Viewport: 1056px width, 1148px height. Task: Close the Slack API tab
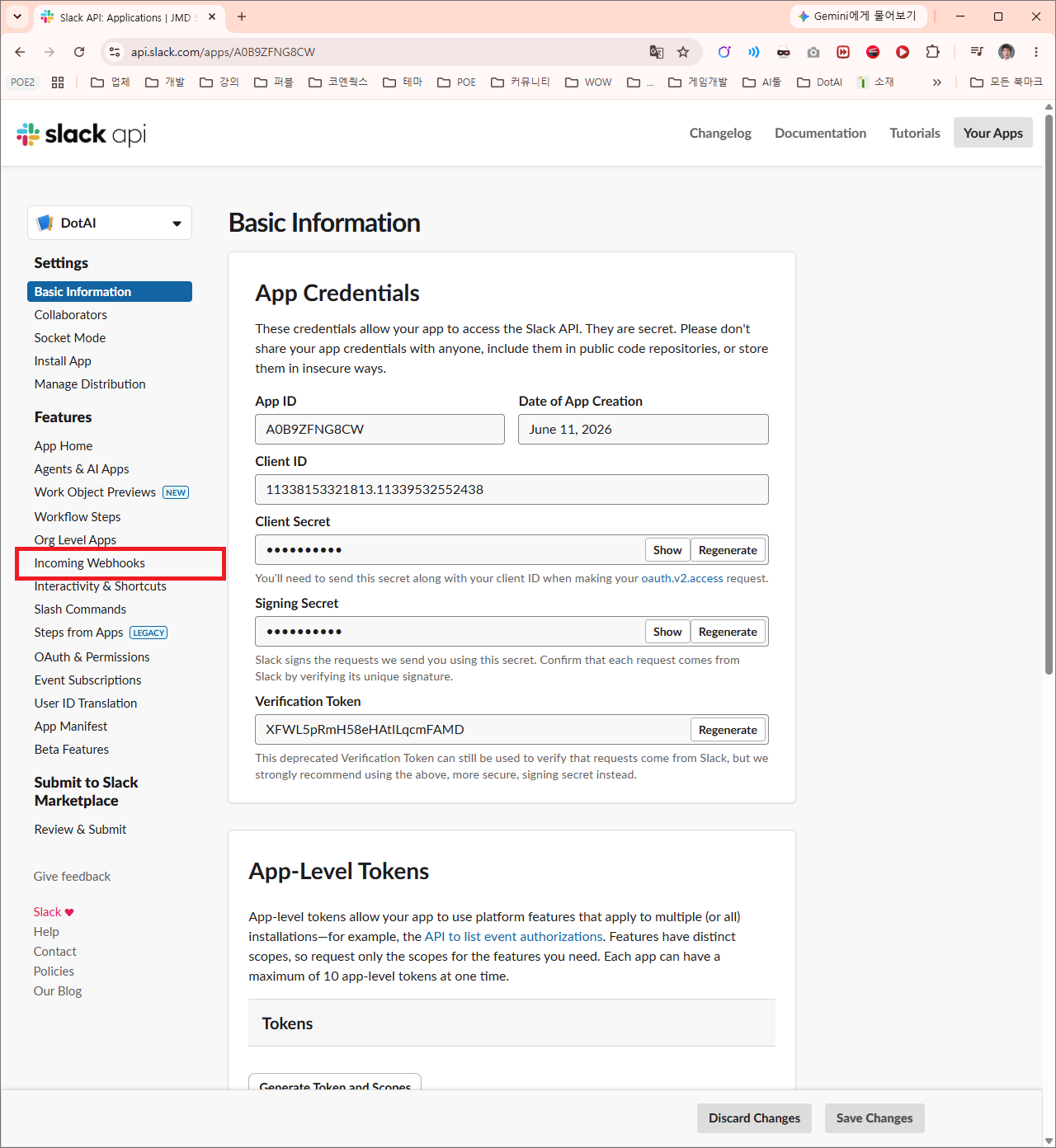212,16
